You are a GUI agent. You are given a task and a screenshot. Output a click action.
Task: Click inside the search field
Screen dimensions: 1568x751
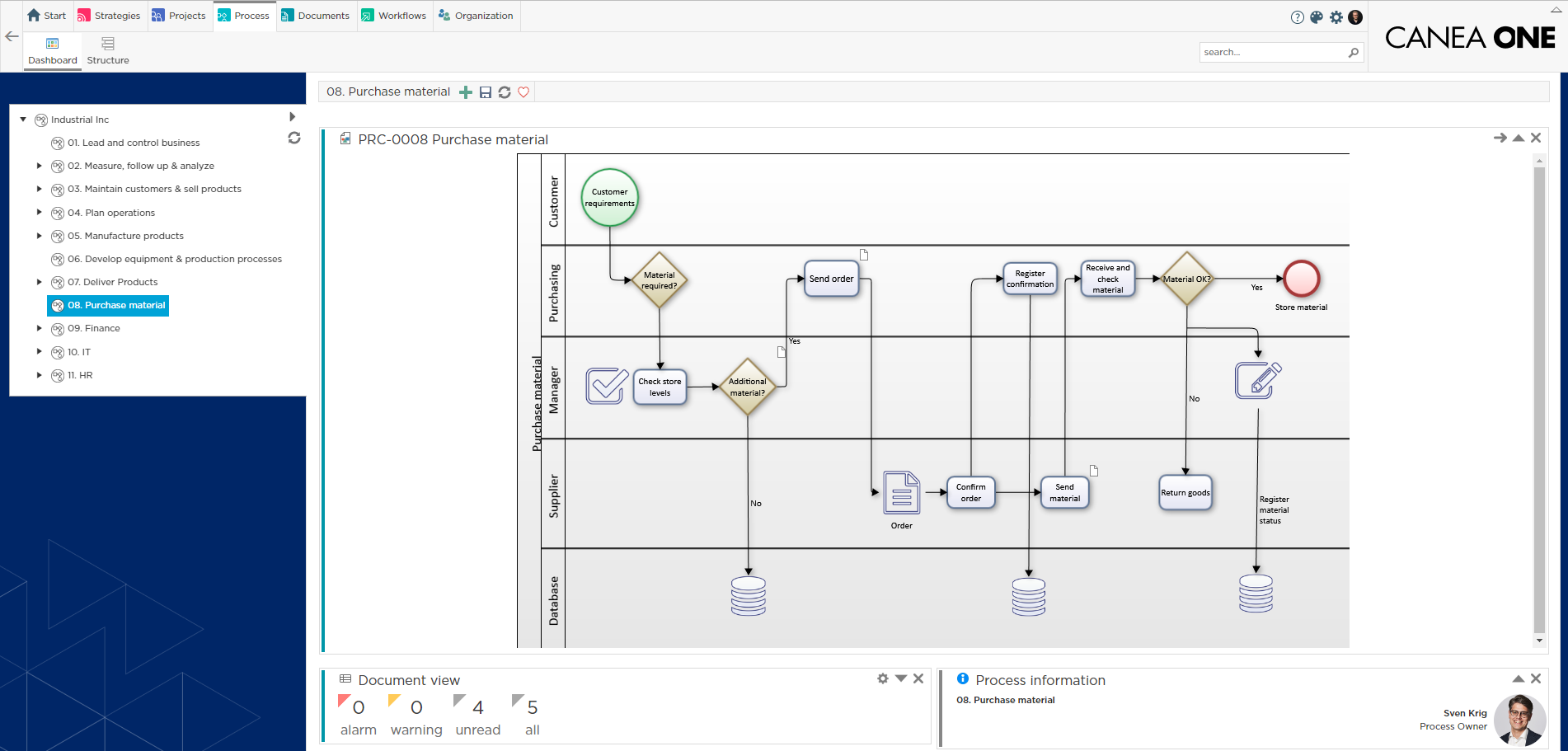coord(1270,51)
